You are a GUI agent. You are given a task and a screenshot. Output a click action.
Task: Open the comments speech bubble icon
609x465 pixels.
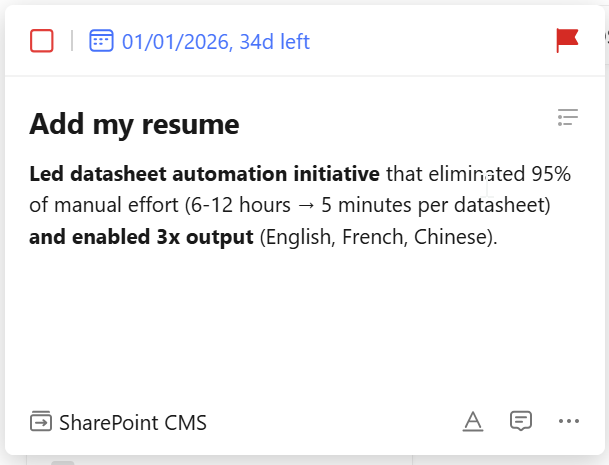point(520,421)
